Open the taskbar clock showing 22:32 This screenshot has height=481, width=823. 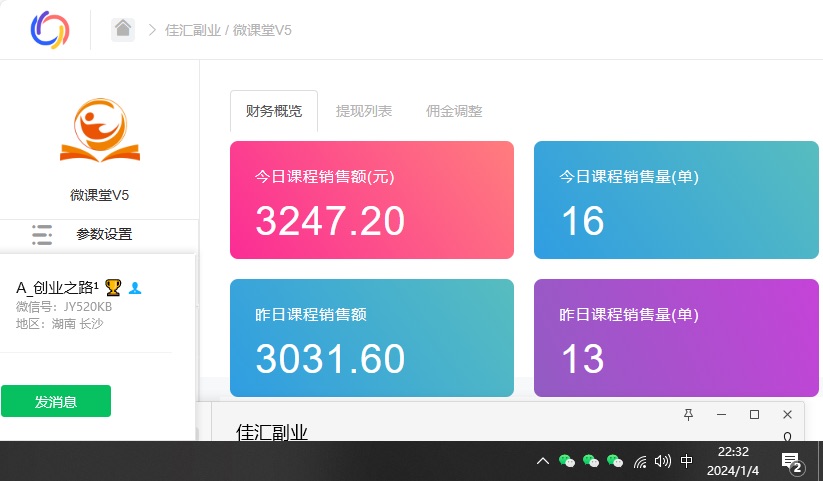click(x=733, y=461)
